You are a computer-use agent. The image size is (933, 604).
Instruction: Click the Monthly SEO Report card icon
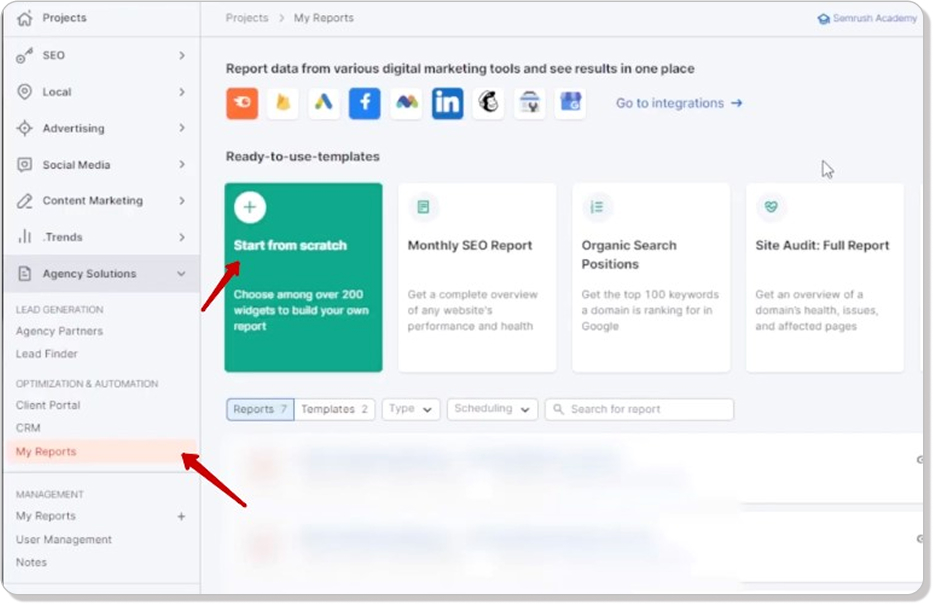[x=423, y=207]
